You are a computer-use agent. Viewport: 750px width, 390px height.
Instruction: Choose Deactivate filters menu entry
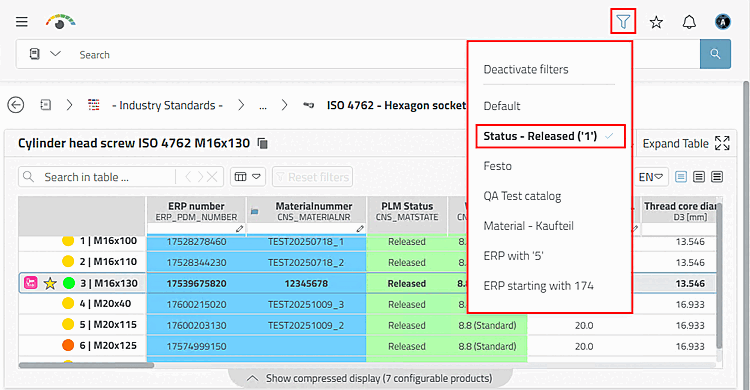click(x=526, y=69)
